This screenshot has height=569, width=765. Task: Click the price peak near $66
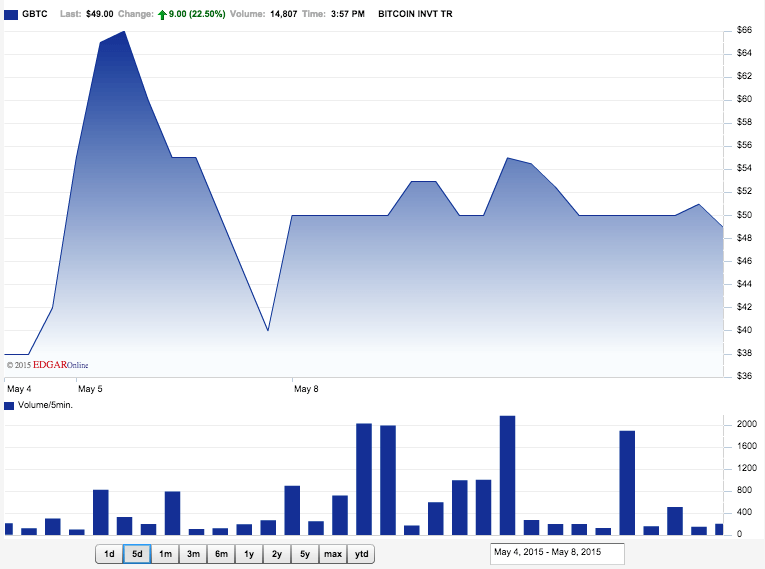point(124,32)
